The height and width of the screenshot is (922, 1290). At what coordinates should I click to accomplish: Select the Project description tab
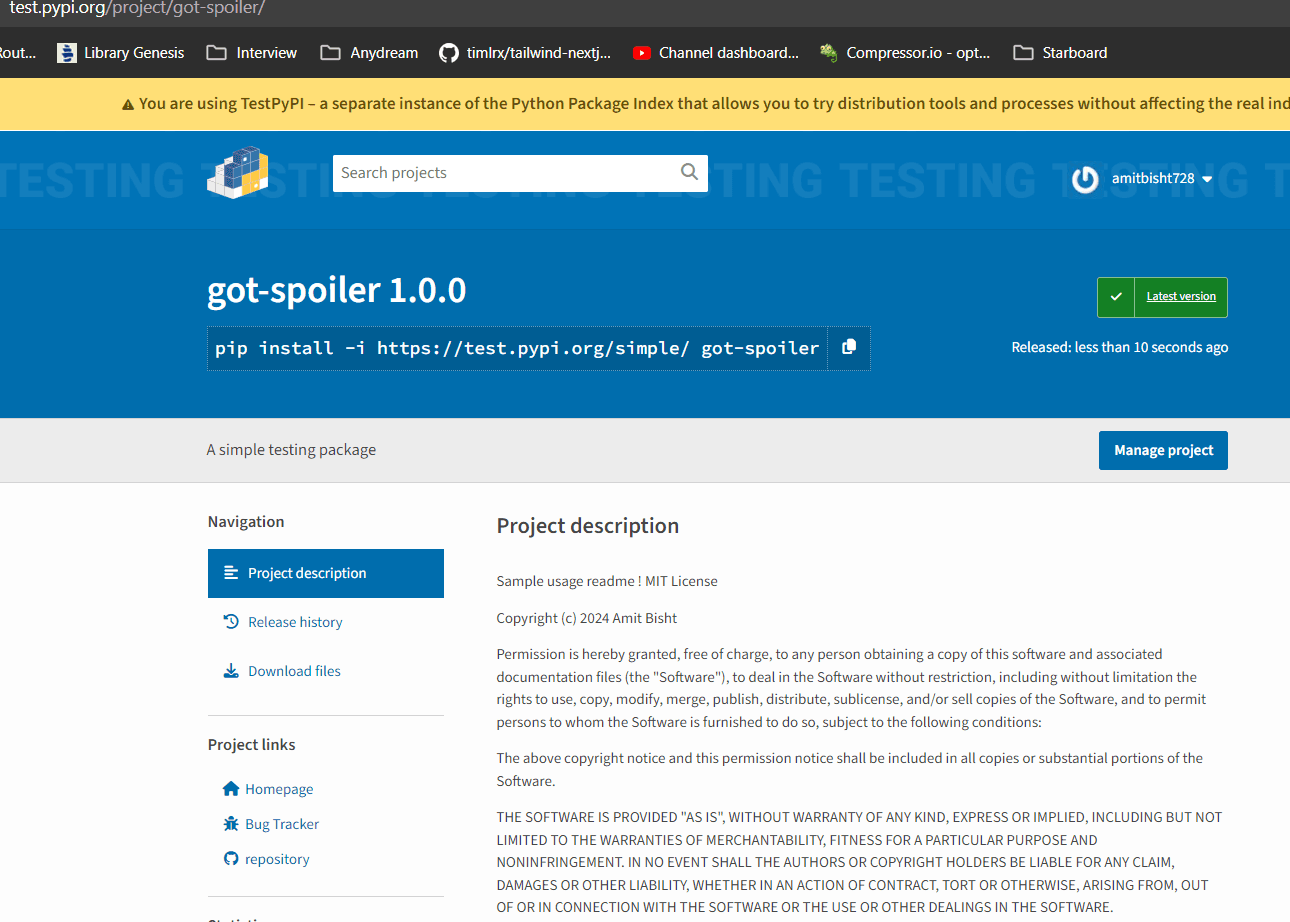tap(326, 573)
